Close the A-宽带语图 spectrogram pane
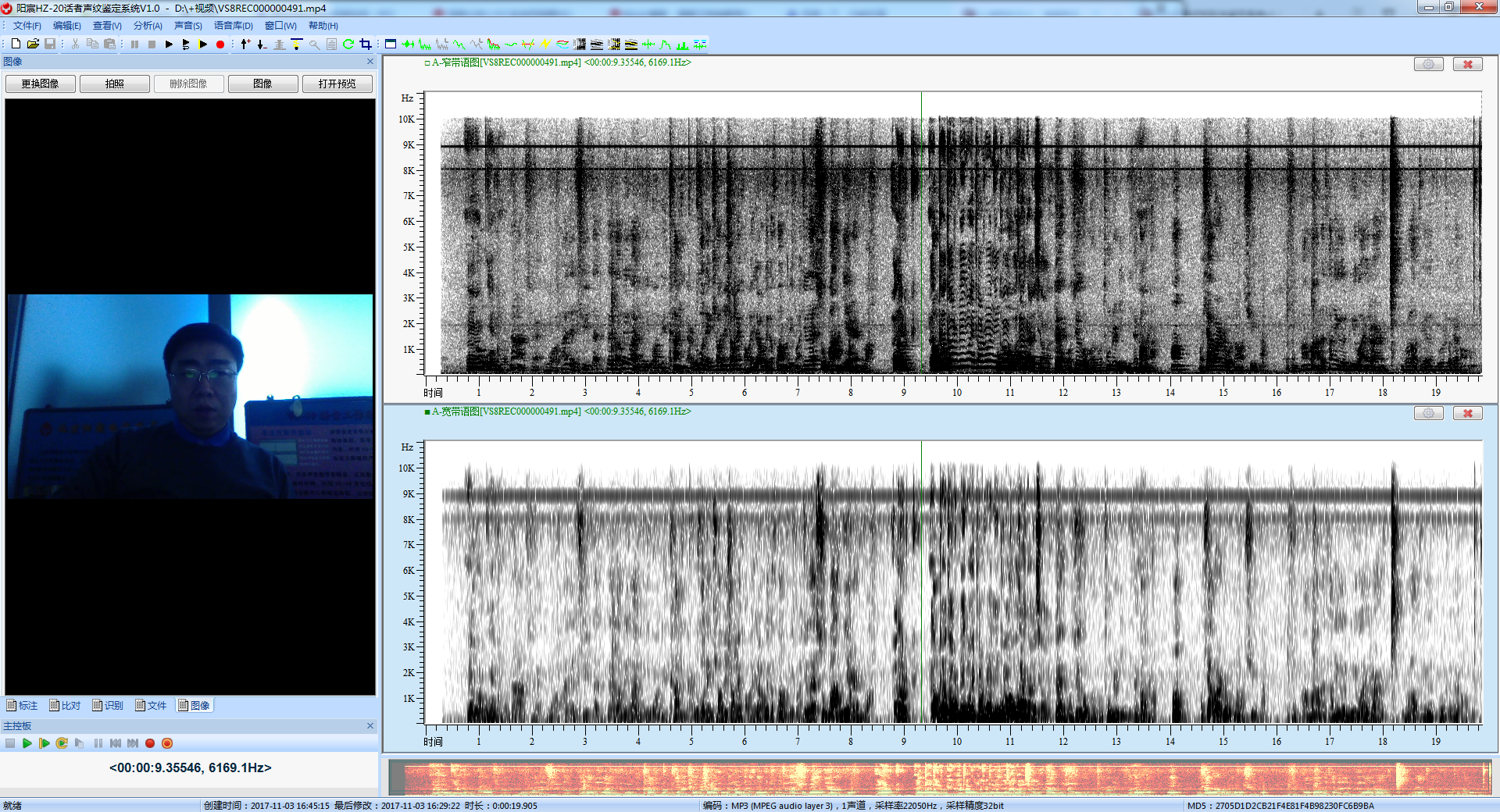This screenshot has width=1500, height=812. [1468, 413]
